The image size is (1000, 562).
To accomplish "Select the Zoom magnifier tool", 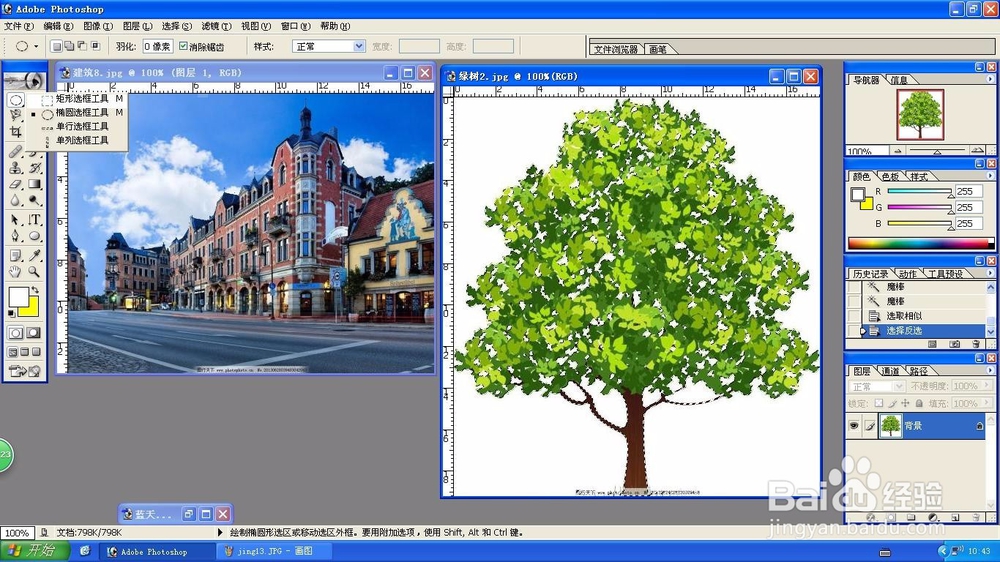I will coord(34,271).
